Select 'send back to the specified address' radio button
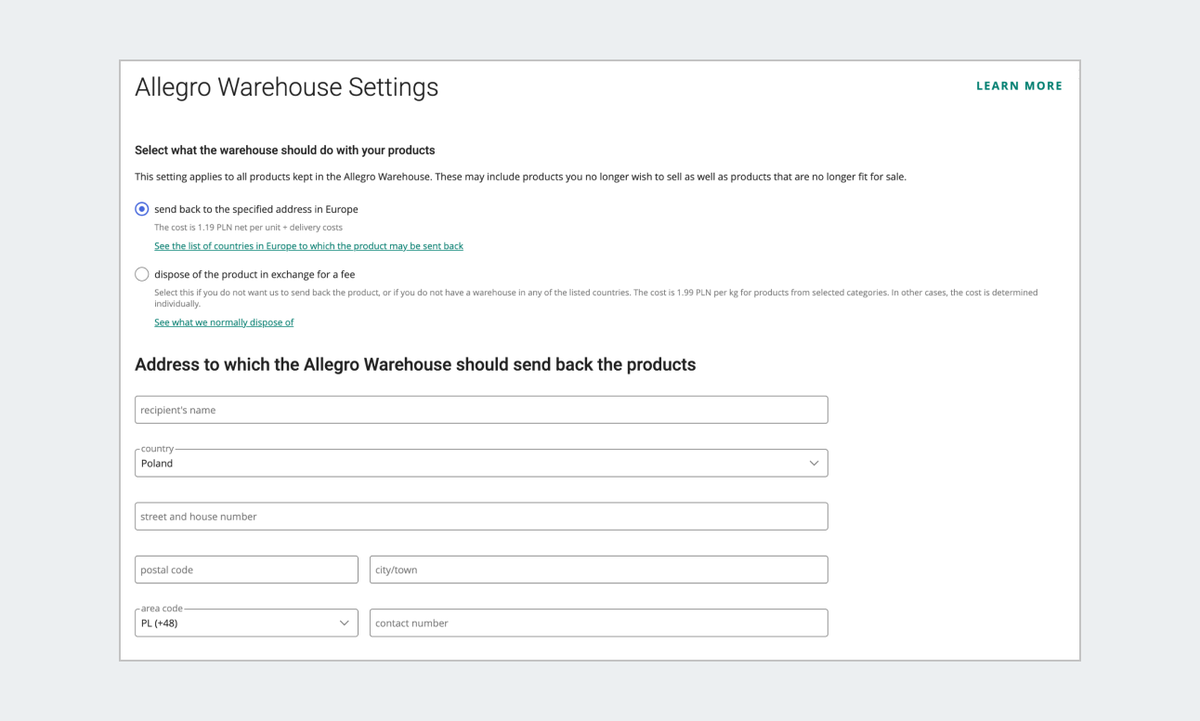The image size is (1200, 721). coord(142,209)
